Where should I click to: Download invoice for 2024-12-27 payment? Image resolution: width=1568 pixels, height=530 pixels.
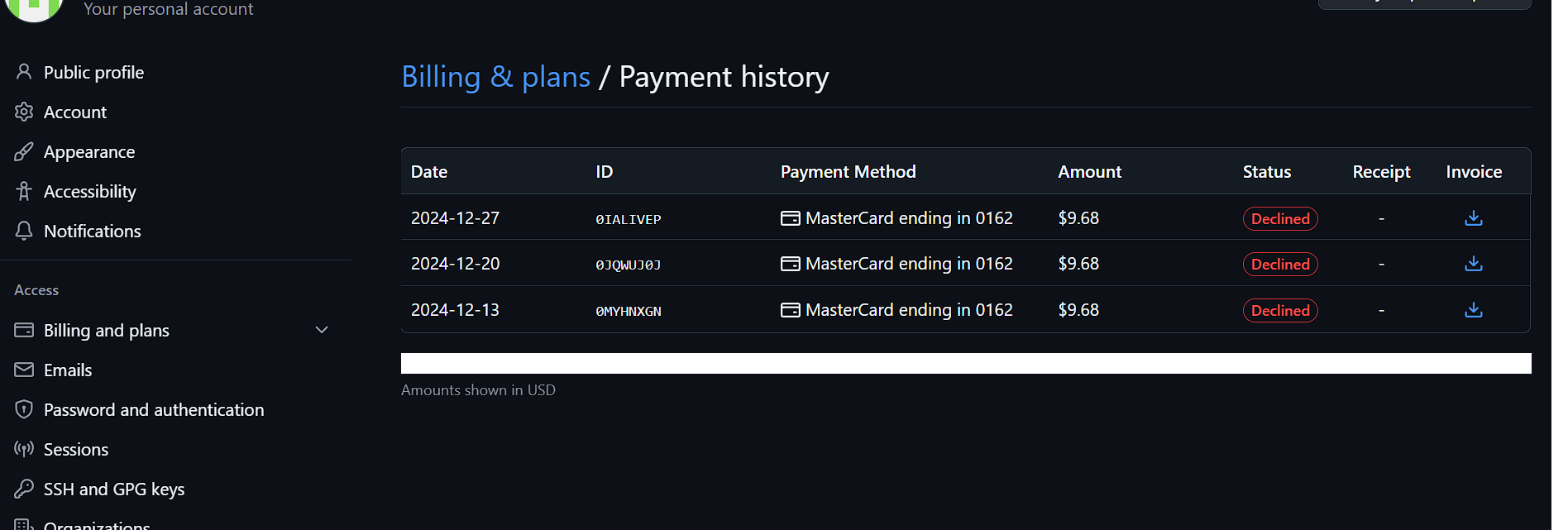[1473, 218]
